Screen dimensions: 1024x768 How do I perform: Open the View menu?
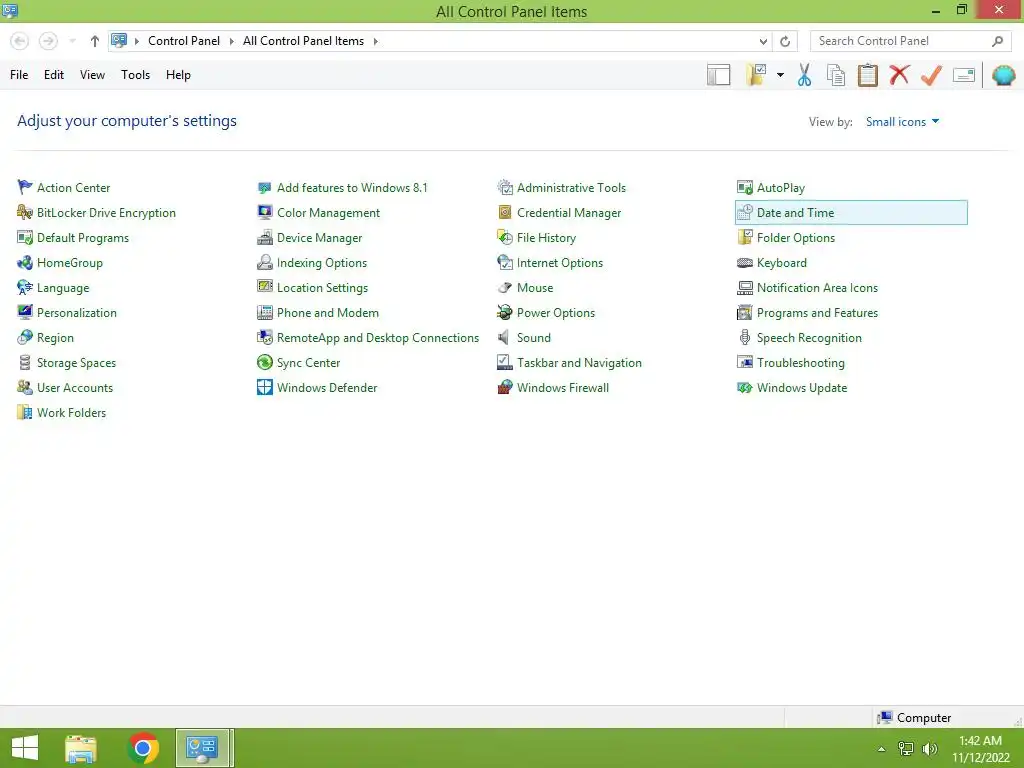pyautogui.click(x=92, y=75)
